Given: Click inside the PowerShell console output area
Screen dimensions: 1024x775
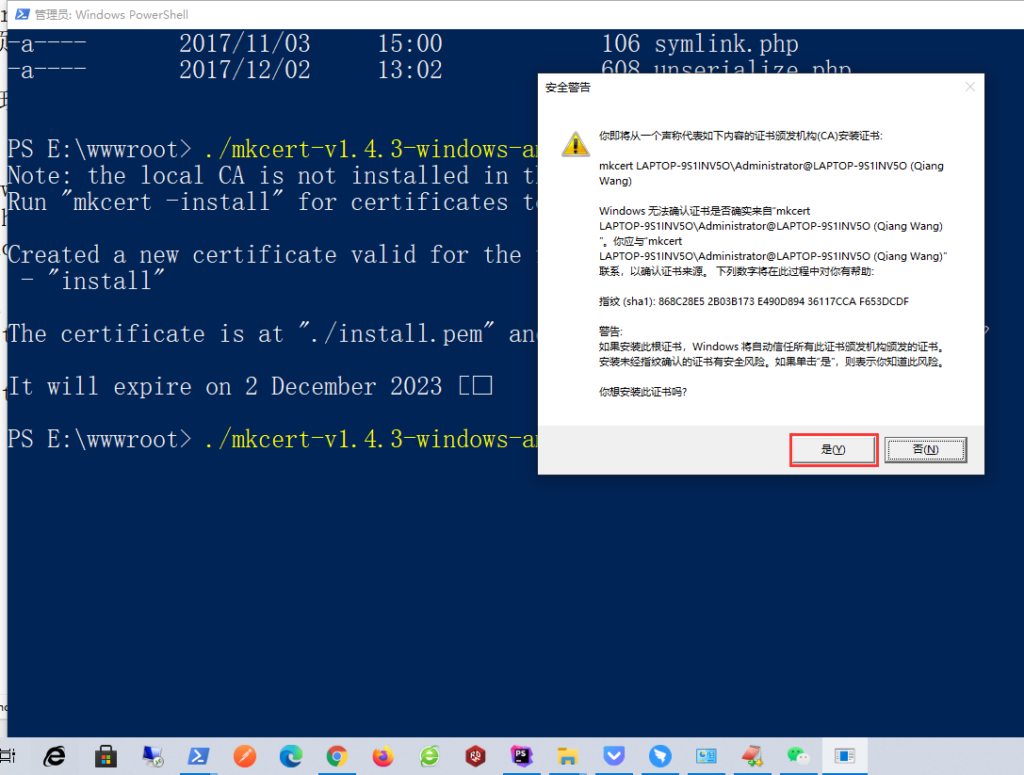Looking at the screenshot, I should pos(250,550).
